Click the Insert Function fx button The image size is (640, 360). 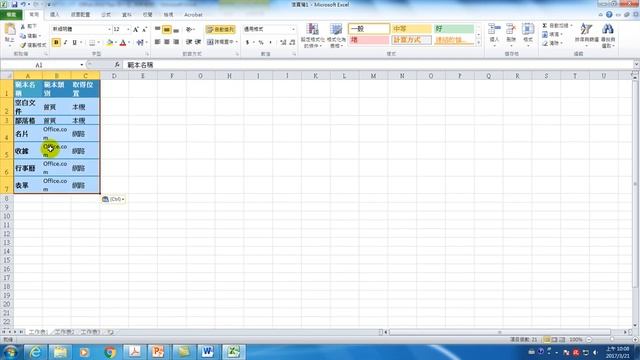point(117,65)
